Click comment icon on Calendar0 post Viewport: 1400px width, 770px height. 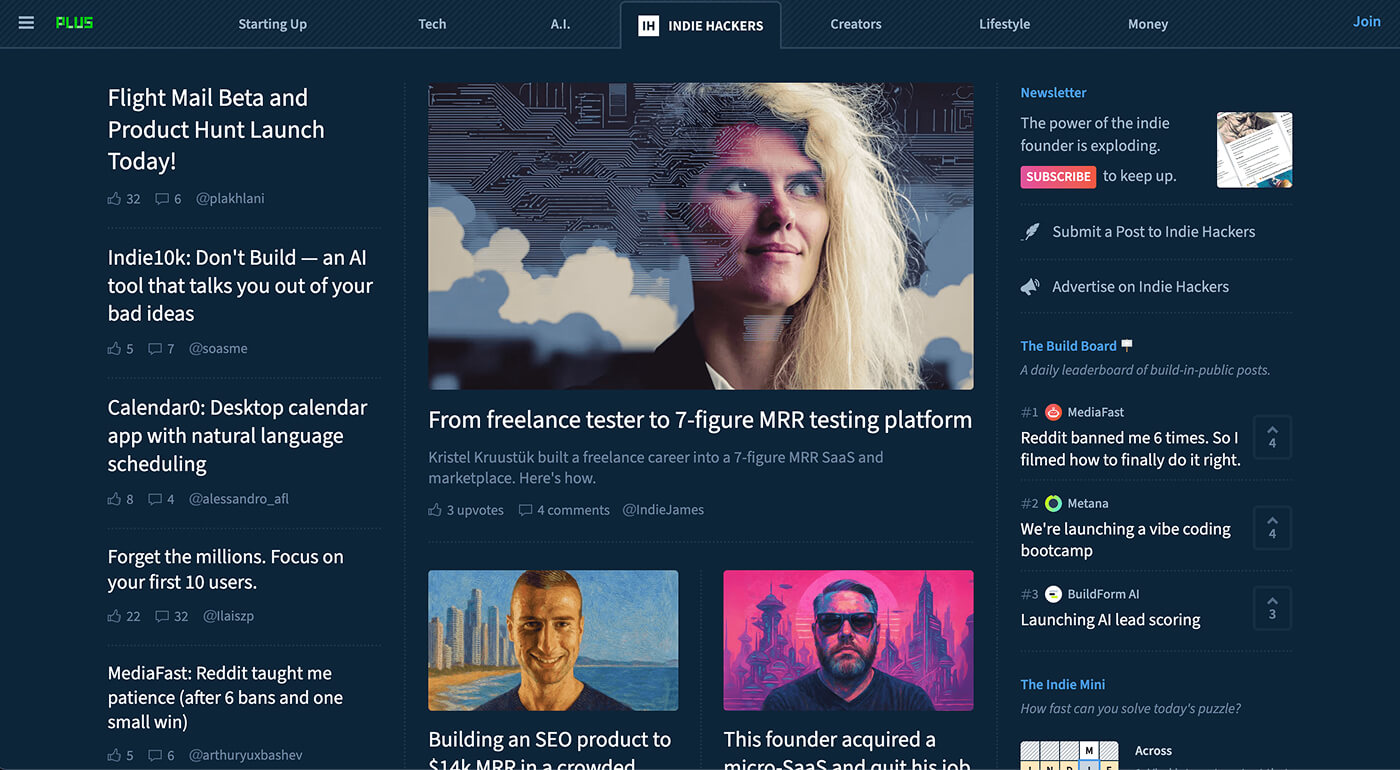[x=155, y=499]
